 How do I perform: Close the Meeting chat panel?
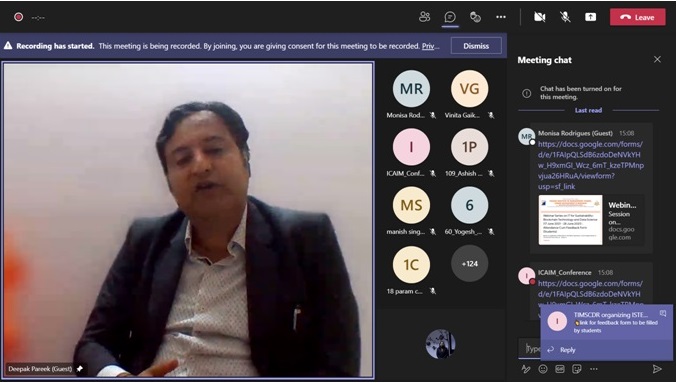pyautogui.click(x=657, y=60)
